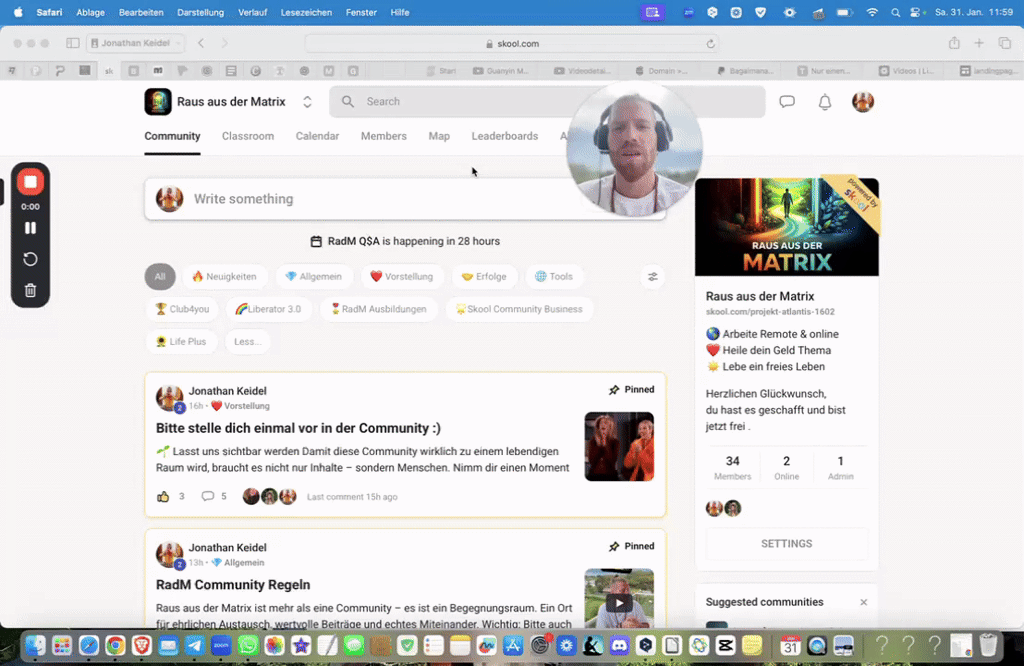Stop the screen recording with the red stop icon
Viewport: 1024px width, 666px height.
pos(30,181)
